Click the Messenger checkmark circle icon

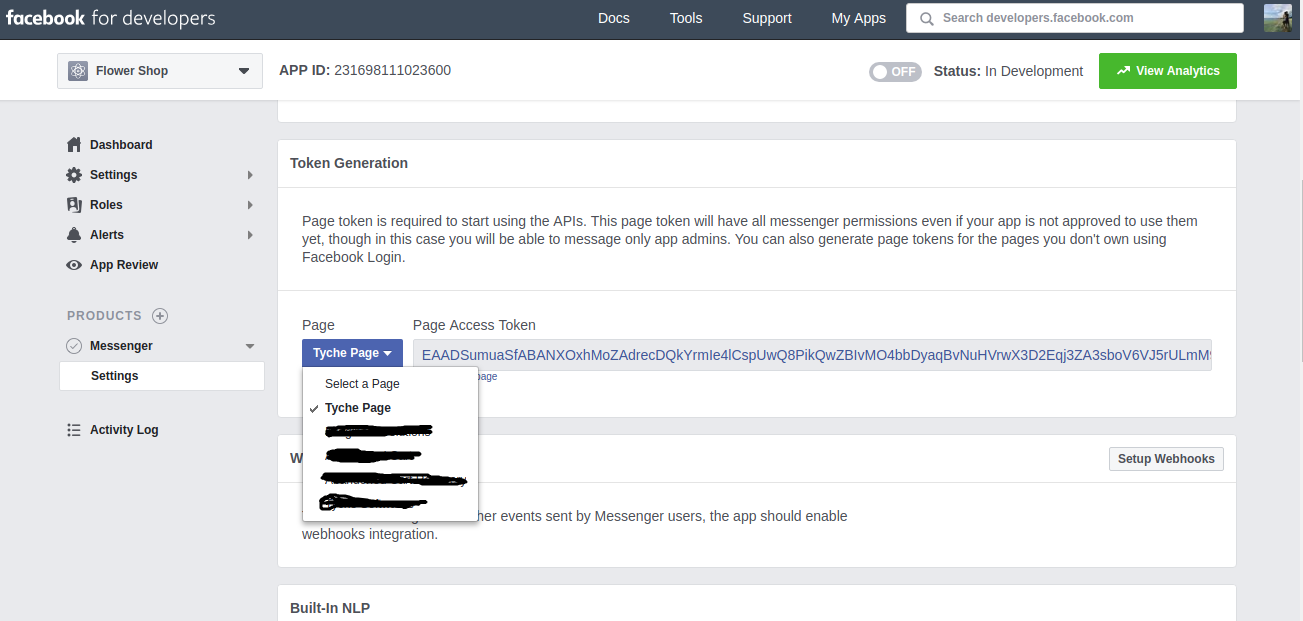74,346
